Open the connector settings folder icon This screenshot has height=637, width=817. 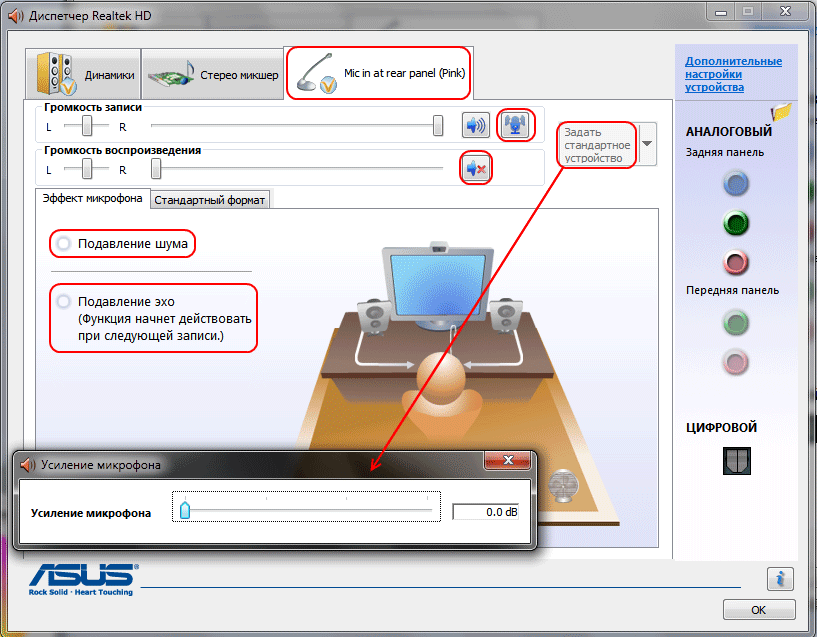[781, 111]
